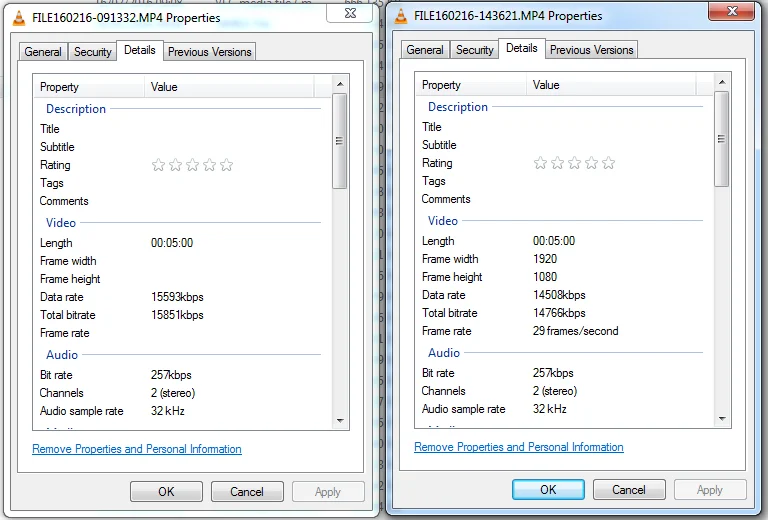Screen dimensions: 768x520
Task: Click Value column header in 143621 window
Action: click(611, 85)
